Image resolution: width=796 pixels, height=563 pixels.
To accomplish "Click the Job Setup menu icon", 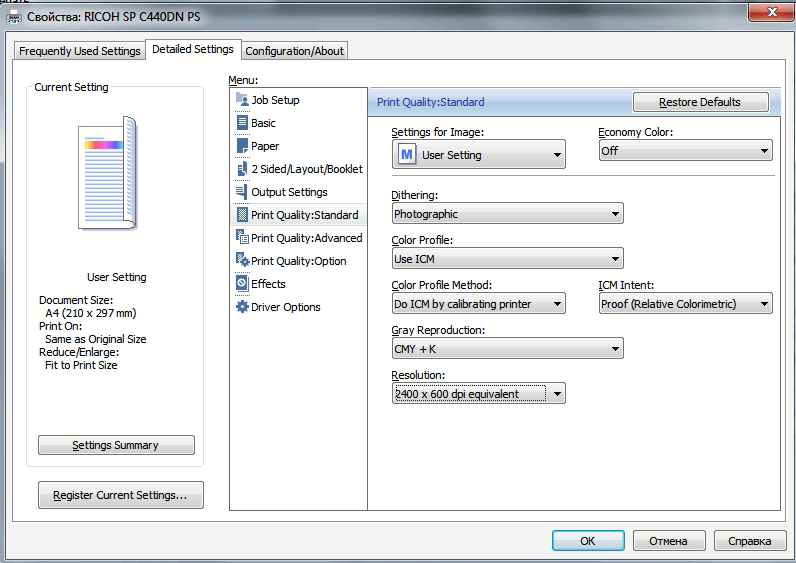I will (242, 100).
